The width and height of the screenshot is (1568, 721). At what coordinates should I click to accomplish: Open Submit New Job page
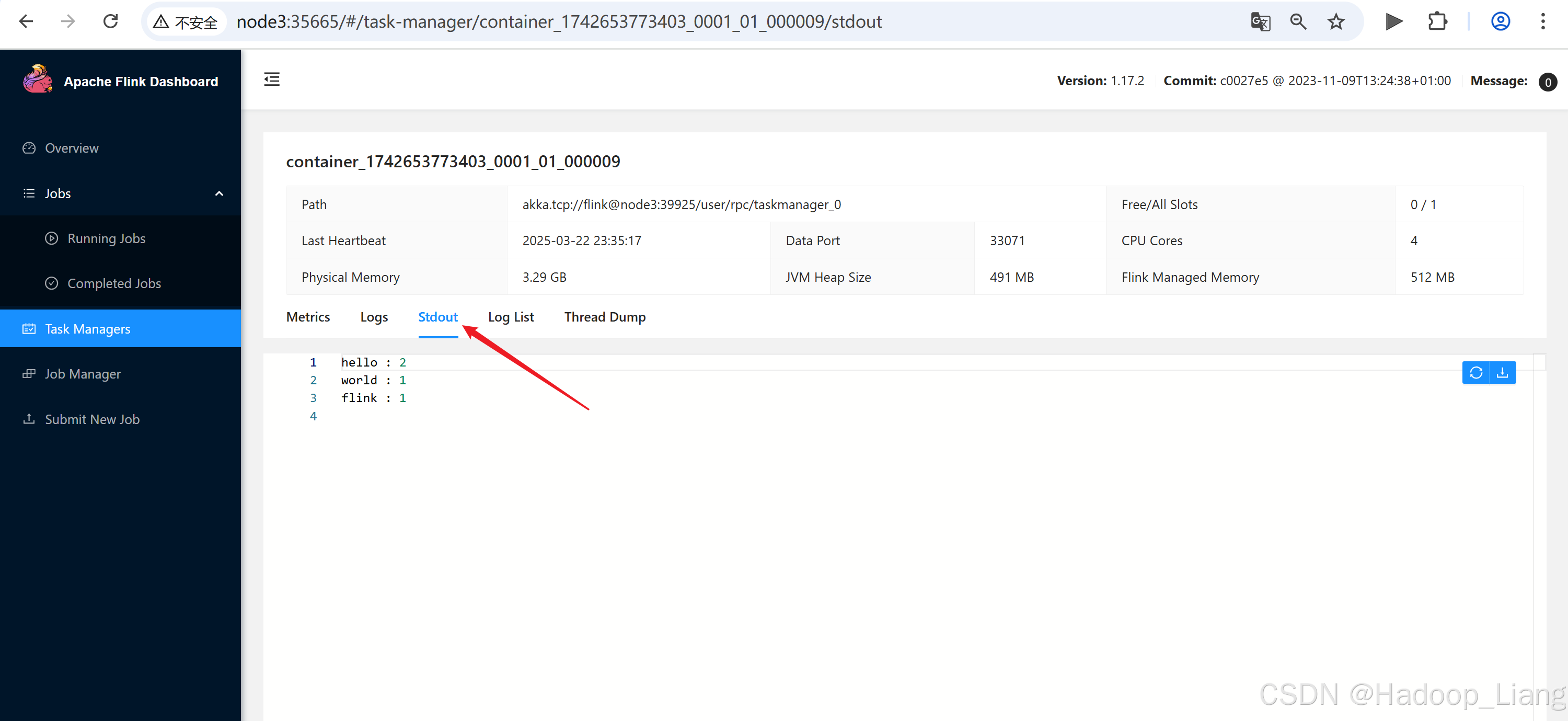point(92,419)
